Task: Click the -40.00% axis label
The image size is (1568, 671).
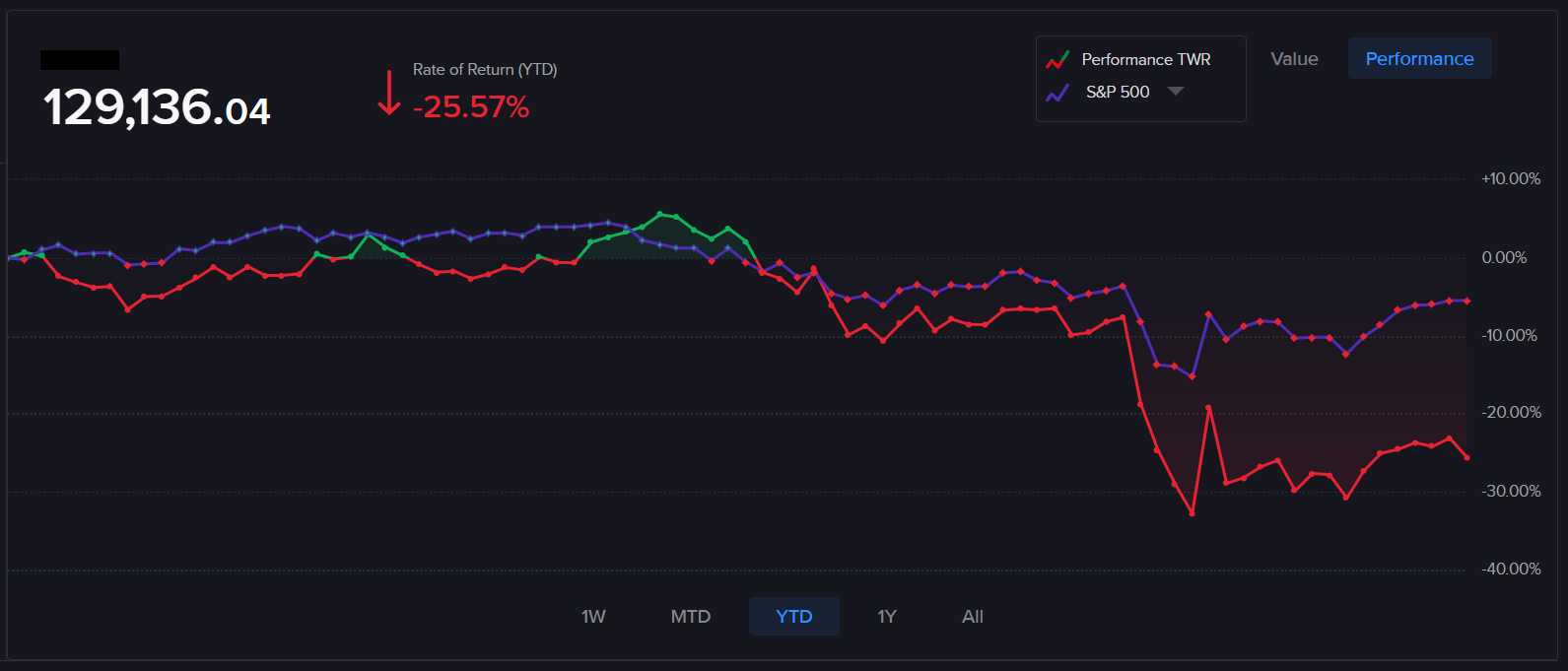Action: pyautogui.click(x=1510, y=570)
